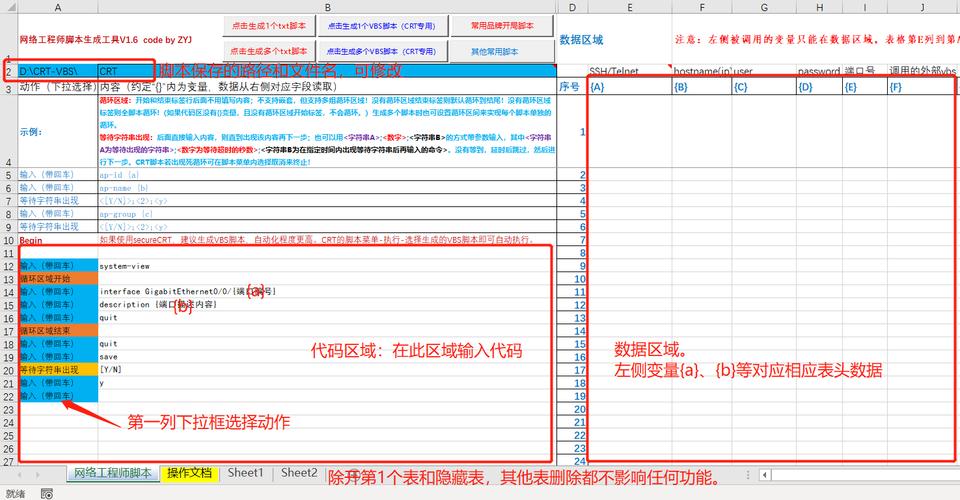This screenshot has height=500, width=960.
Task: Click the previous sheet navigation arrow
Action: point(20,474)
